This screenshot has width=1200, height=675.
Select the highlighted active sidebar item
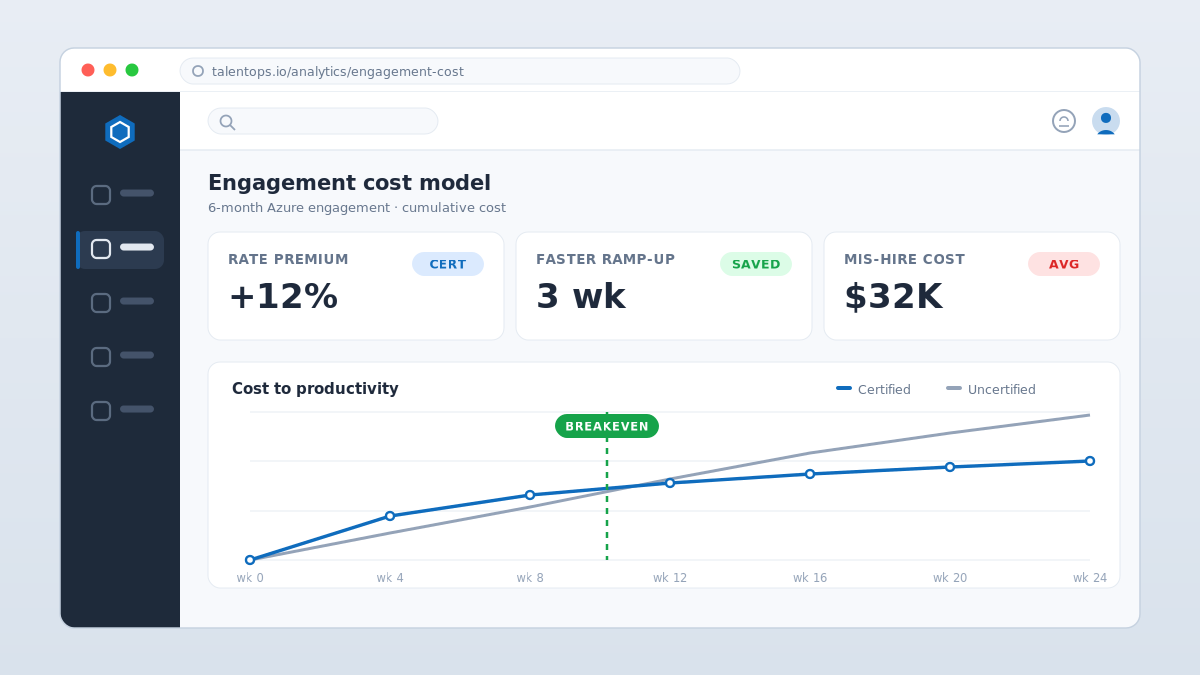120,249
